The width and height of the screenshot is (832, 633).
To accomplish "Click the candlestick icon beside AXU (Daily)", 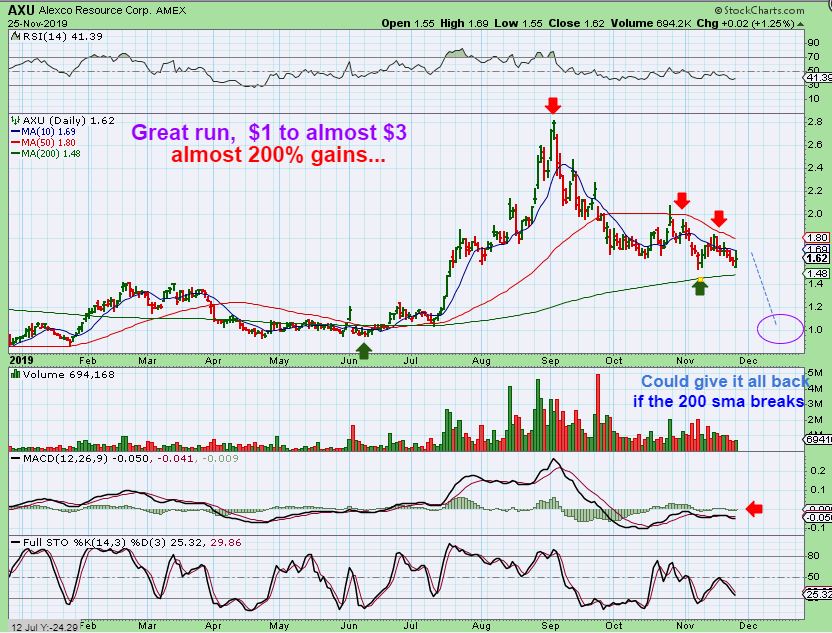I will [x=15, y=120].
